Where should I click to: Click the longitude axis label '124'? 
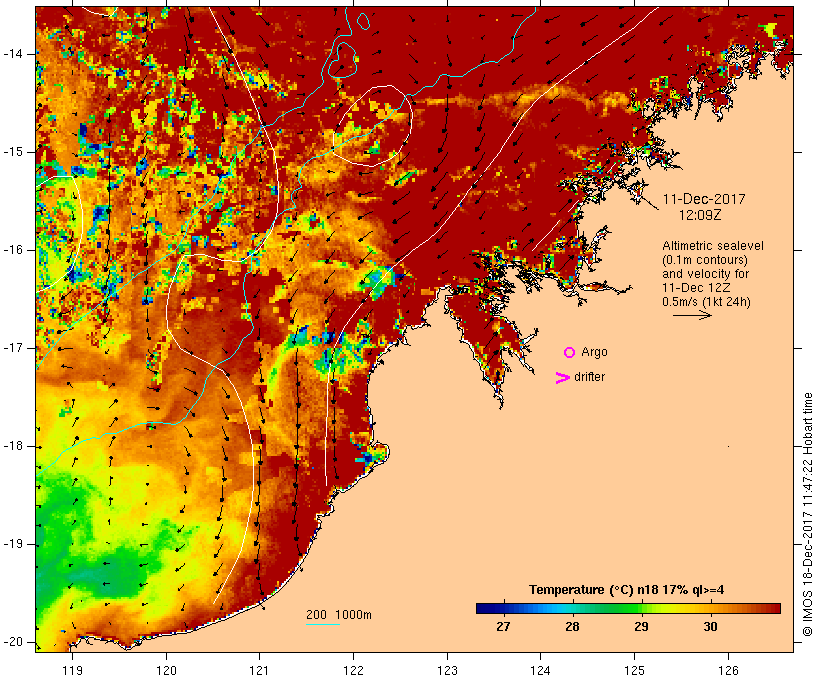(x=540, y=670)
